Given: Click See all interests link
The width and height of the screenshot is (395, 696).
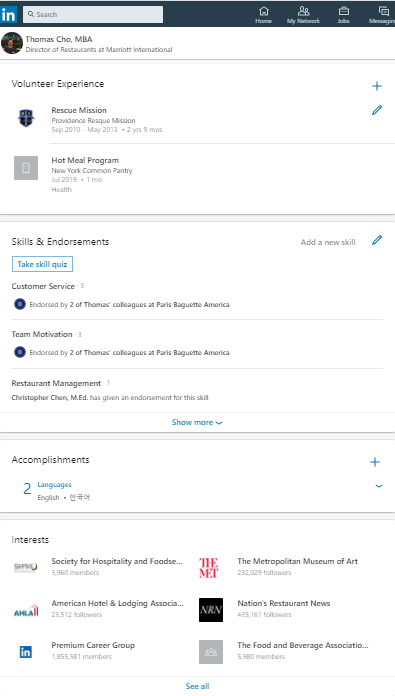Looking at the screenshot, I should pos(197,686).
